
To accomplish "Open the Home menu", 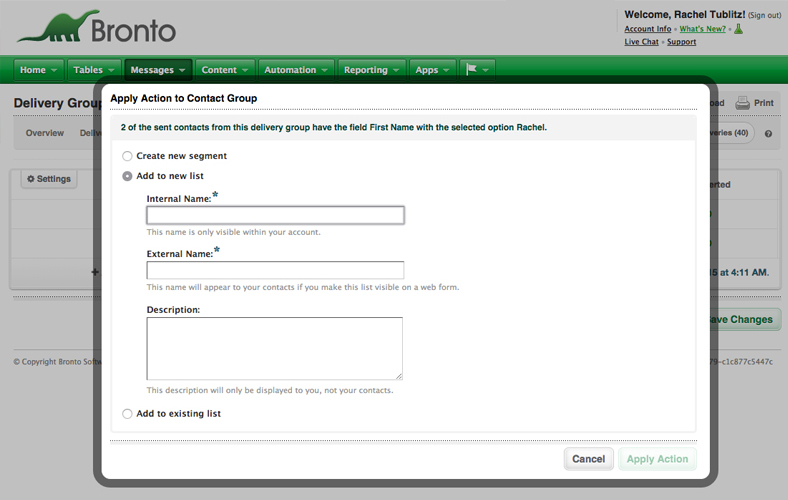I will (x=39, y=70).
